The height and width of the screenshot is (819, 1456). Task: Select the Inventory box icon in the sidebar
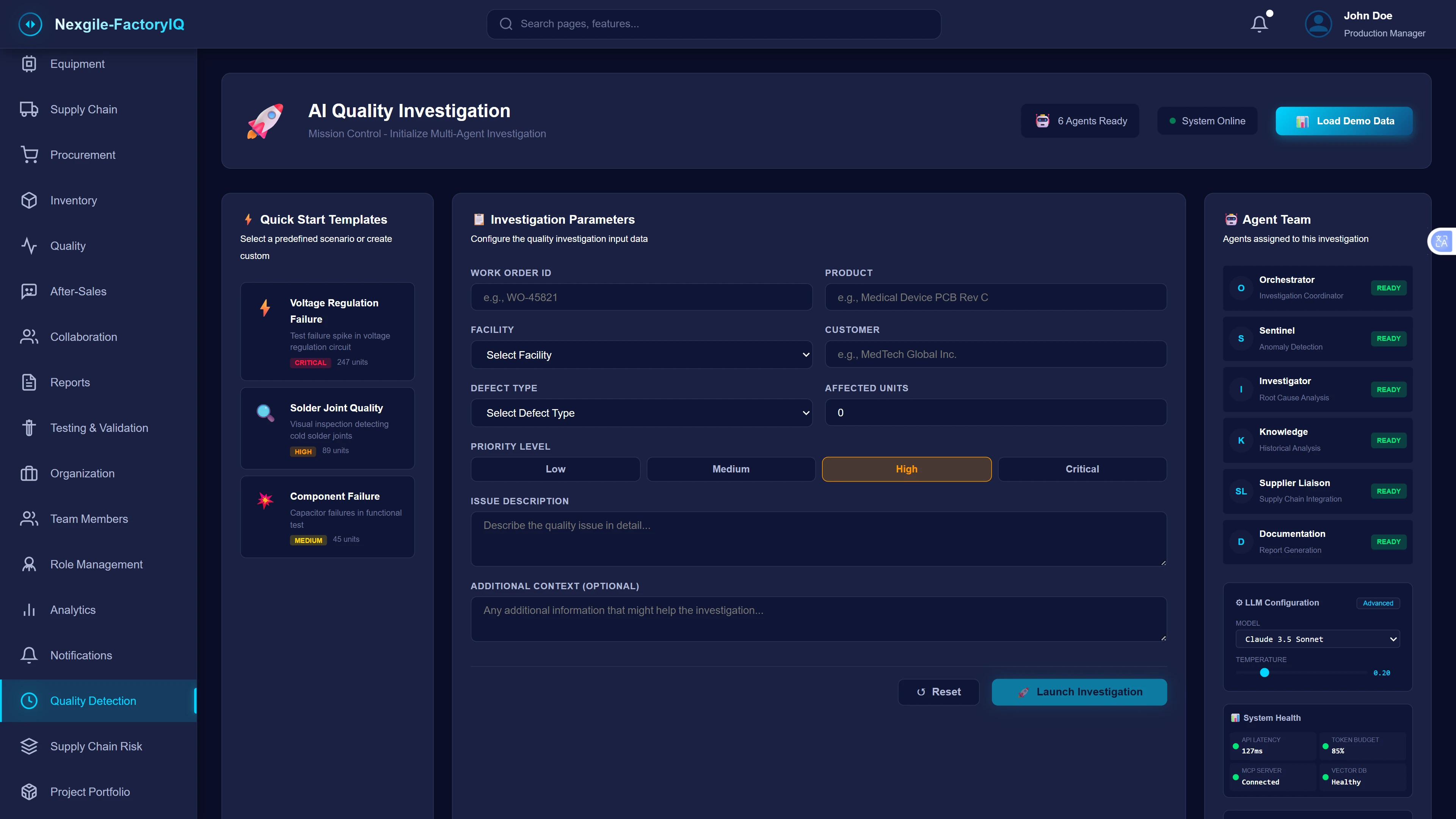click(30, 200)
